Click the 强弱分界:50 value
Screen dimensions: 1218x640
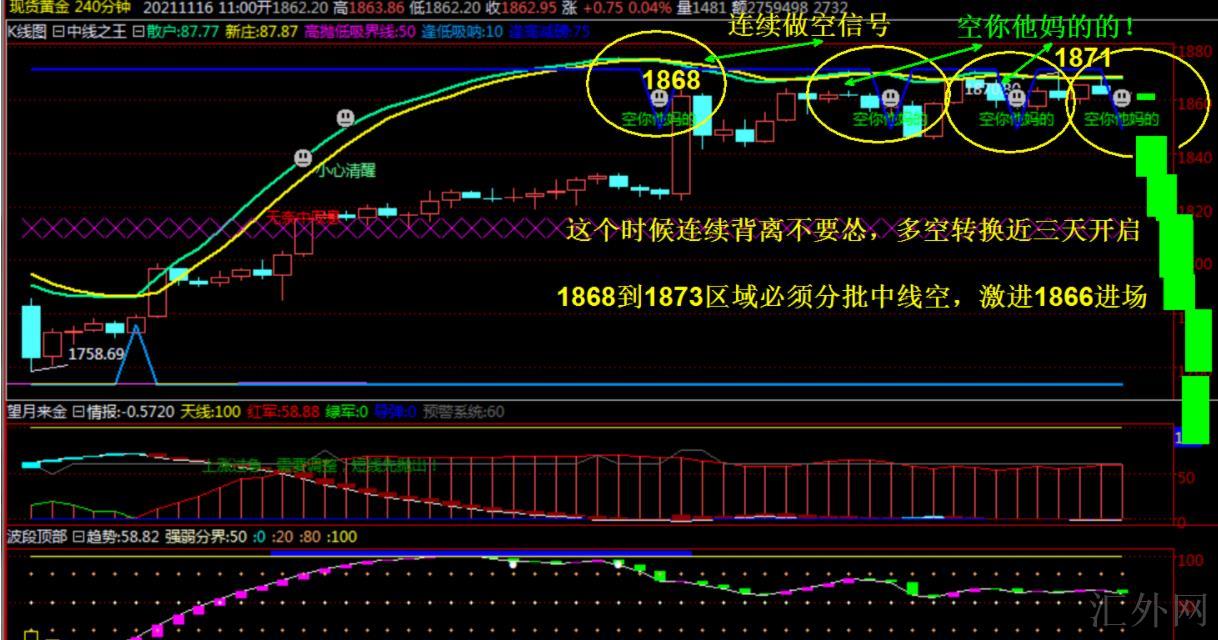tap(206, 537)
